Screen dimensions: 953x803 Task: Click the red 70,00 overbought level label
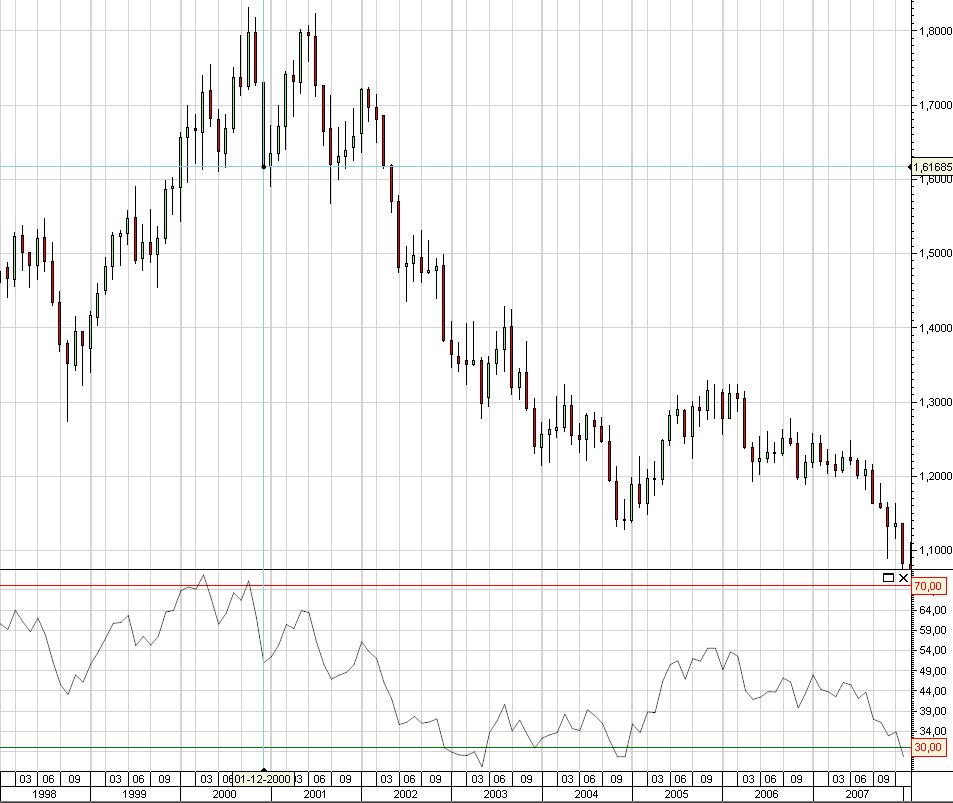point(928,586)
